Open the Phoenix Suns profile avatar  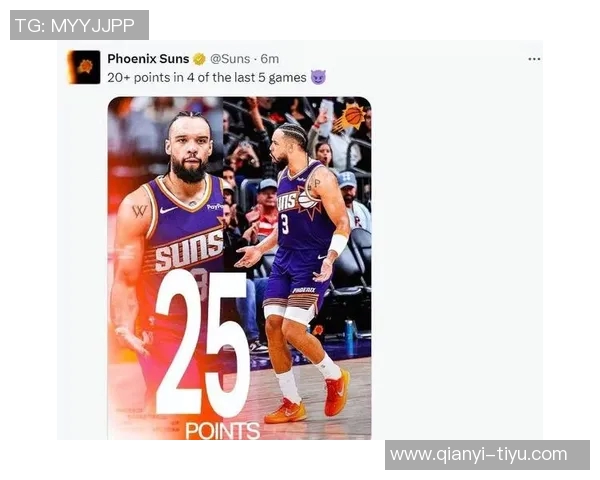(x=84, y=67)
